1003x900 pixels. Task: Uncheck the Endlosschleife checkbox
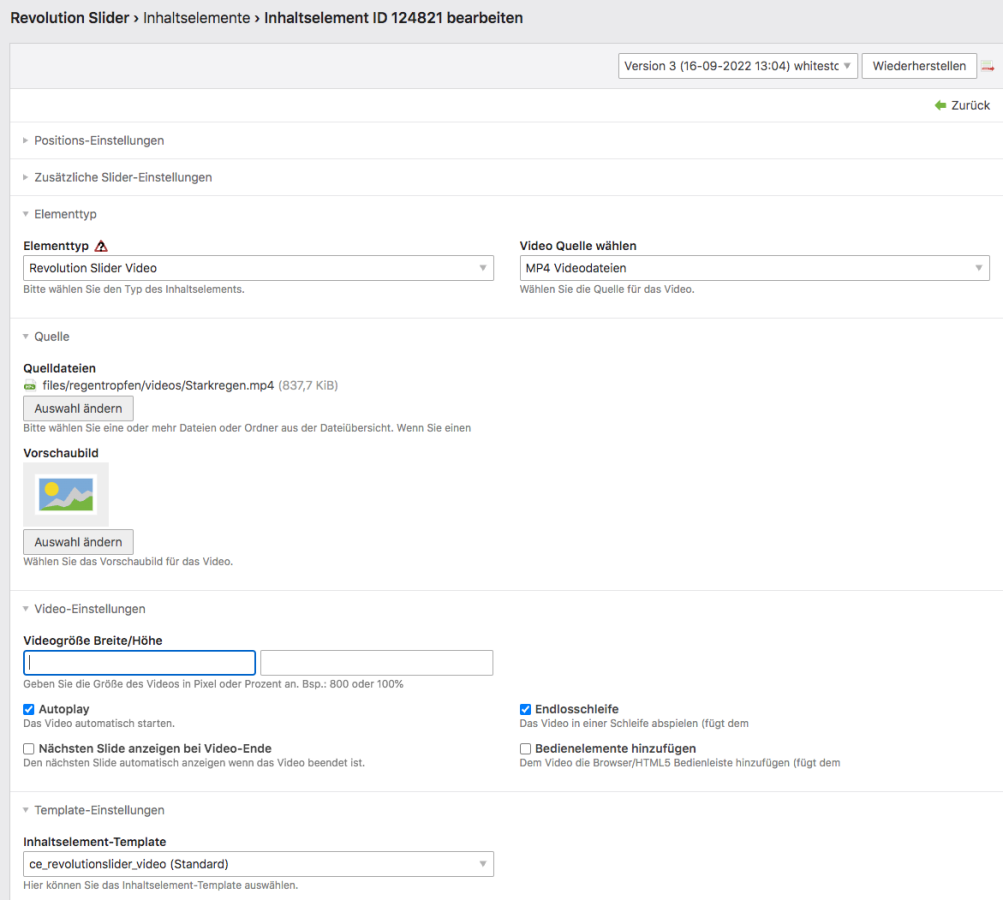point(526,709)
